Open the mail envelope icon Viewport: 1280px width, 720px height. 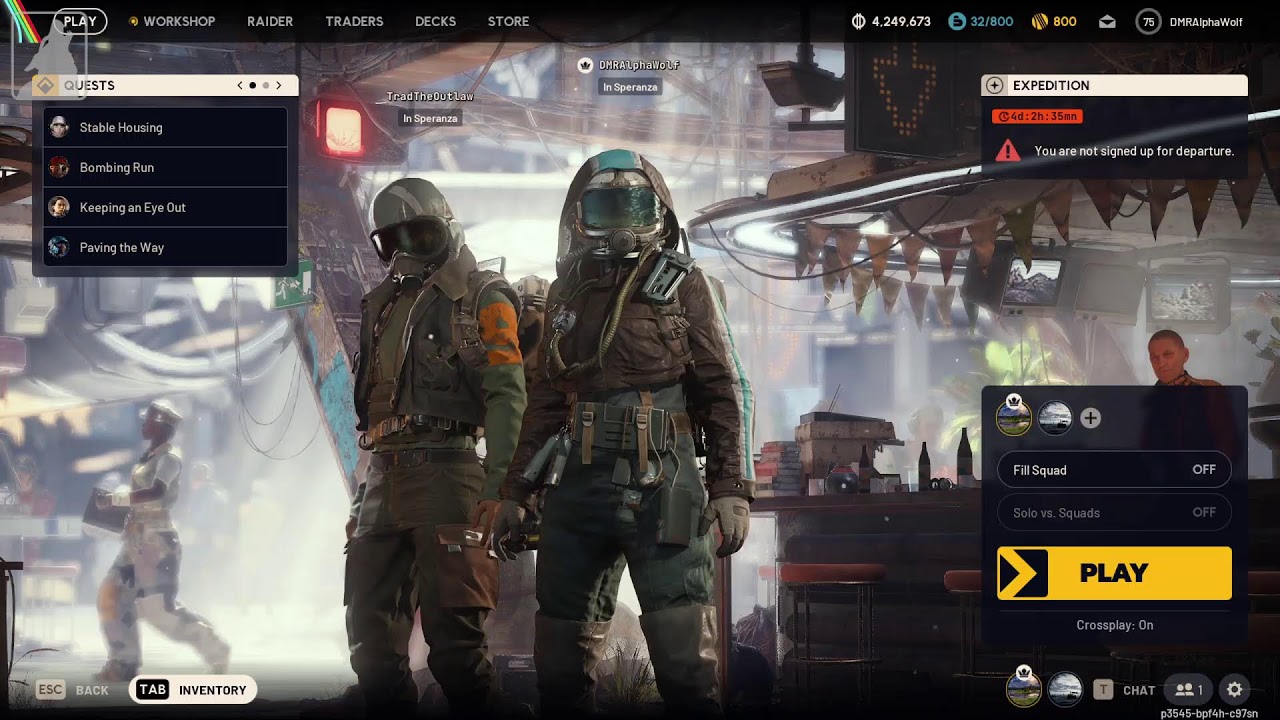[1107, 22]
